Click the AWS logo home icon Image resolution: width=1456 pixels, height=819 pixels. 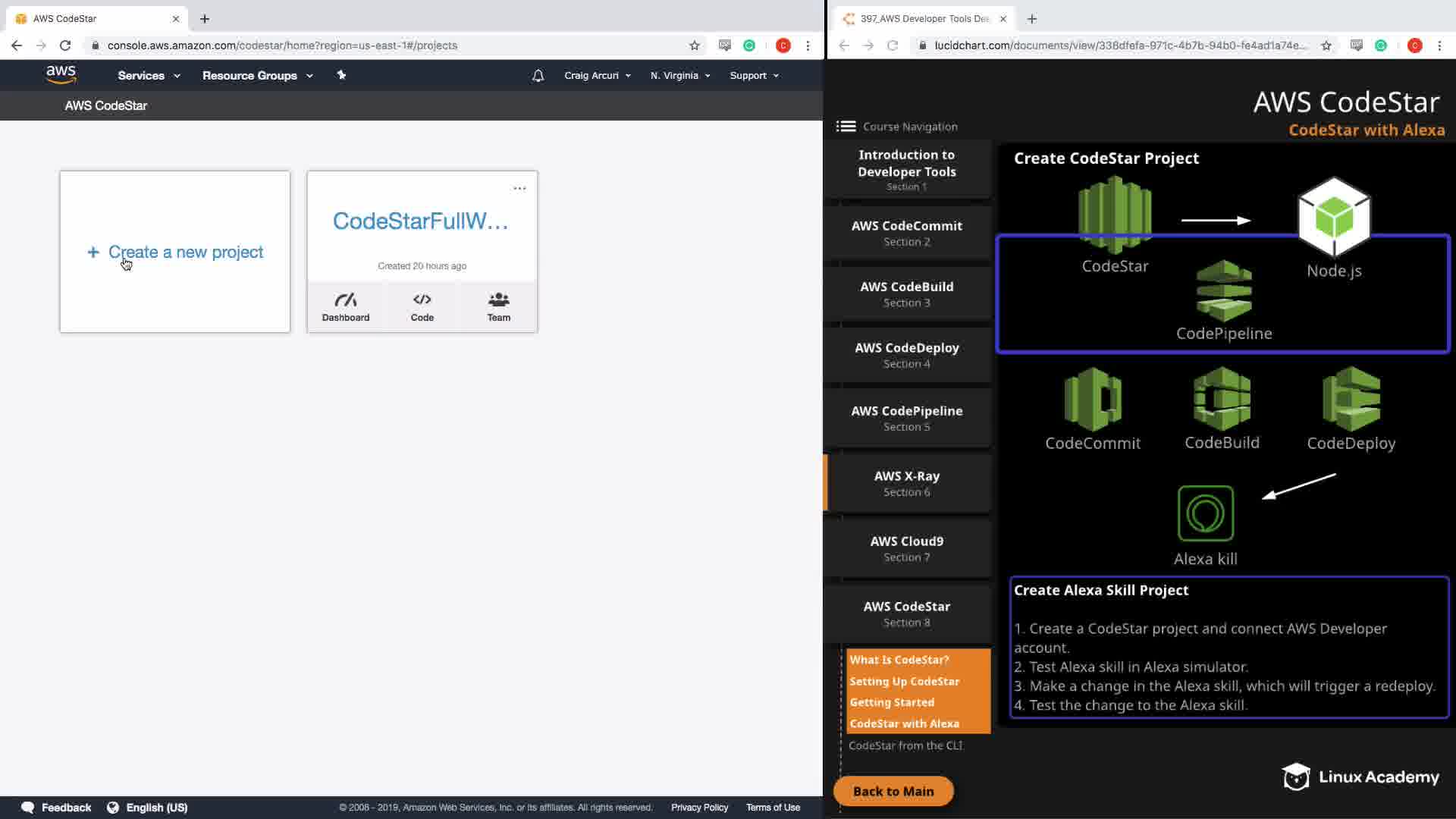tap(61, 75)
